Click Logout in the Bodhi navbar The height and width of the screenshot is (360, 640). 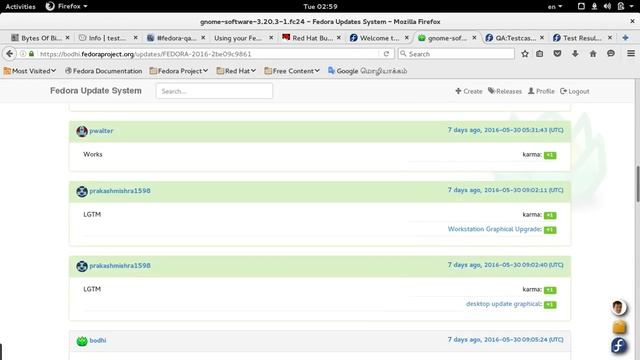[575, 91]
